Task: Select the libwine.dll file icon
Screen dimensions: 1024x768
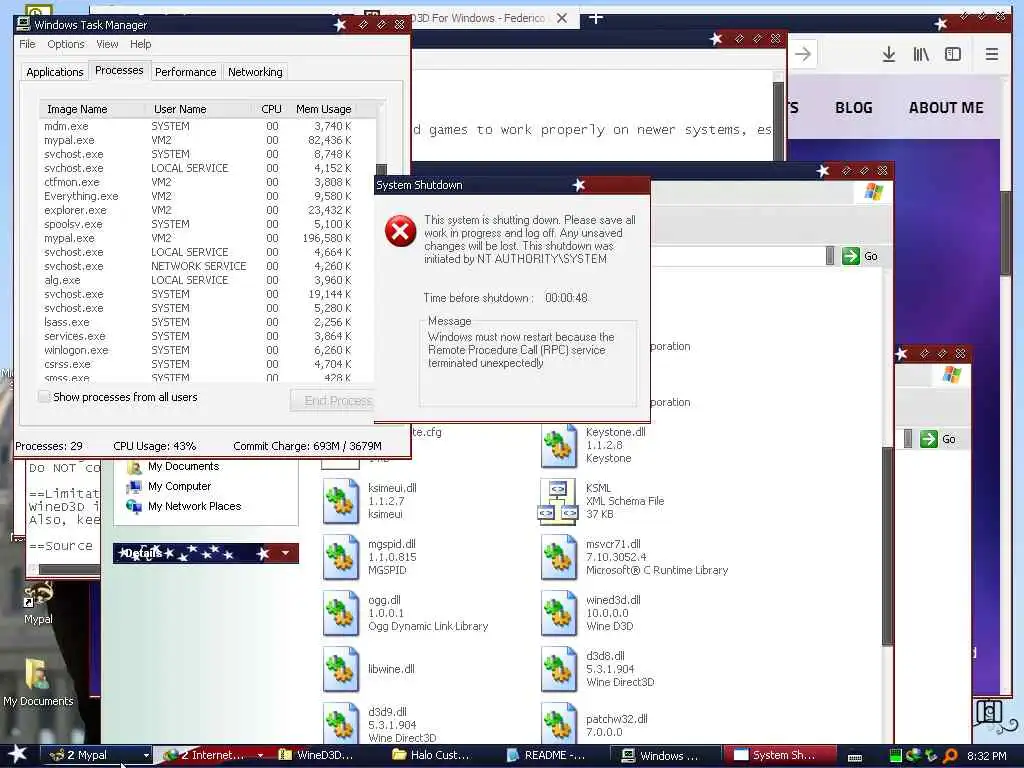Action: [341, 669]
